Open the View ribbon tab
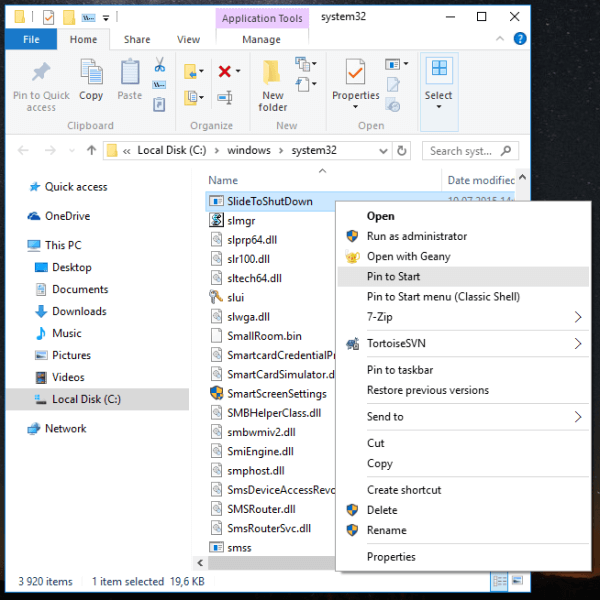Screen dimensions: 600x600 tap(188, 39)
